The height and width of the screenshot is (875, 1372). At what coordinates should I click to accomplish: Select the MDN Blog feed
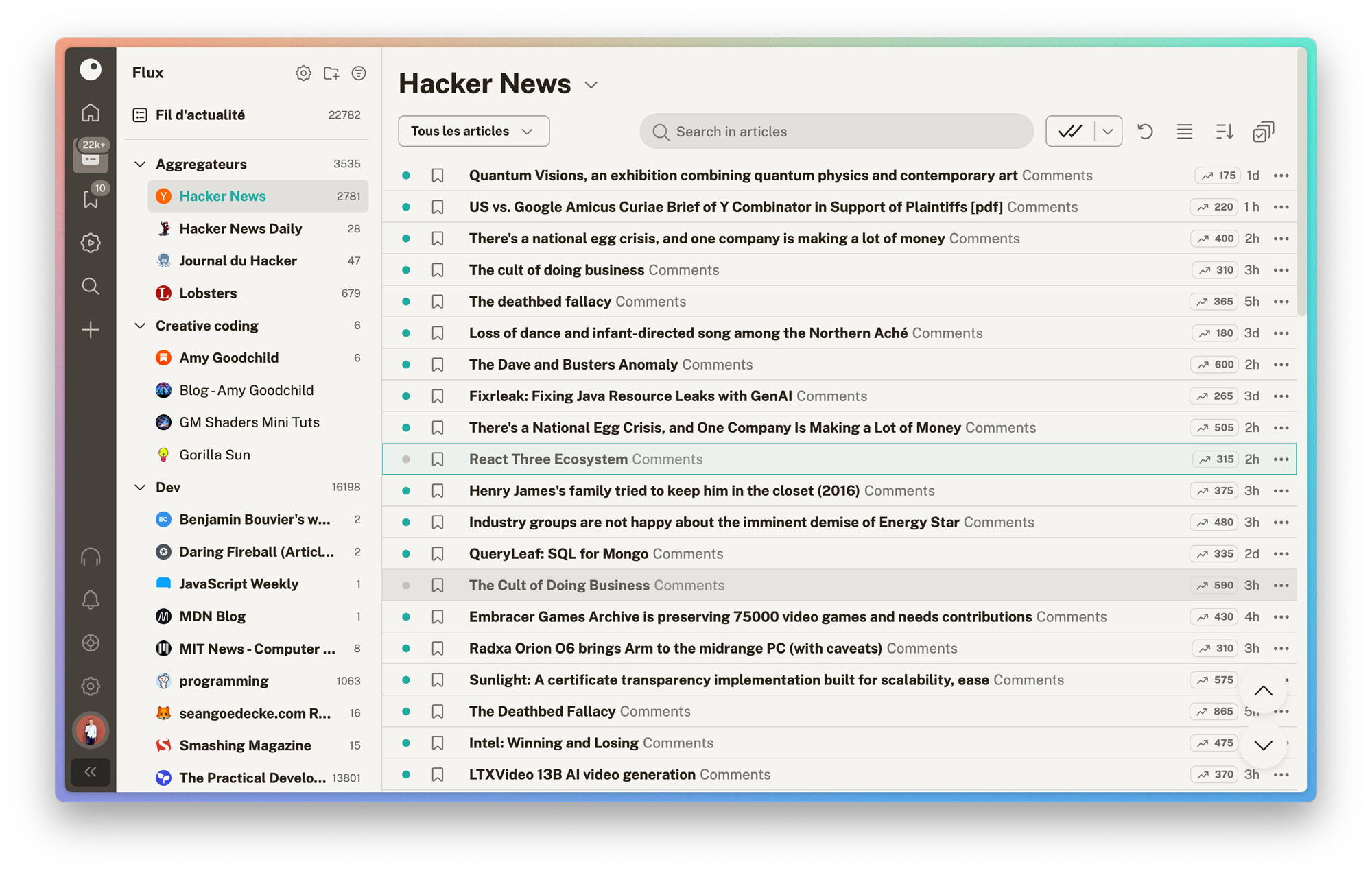click(258, 616)
